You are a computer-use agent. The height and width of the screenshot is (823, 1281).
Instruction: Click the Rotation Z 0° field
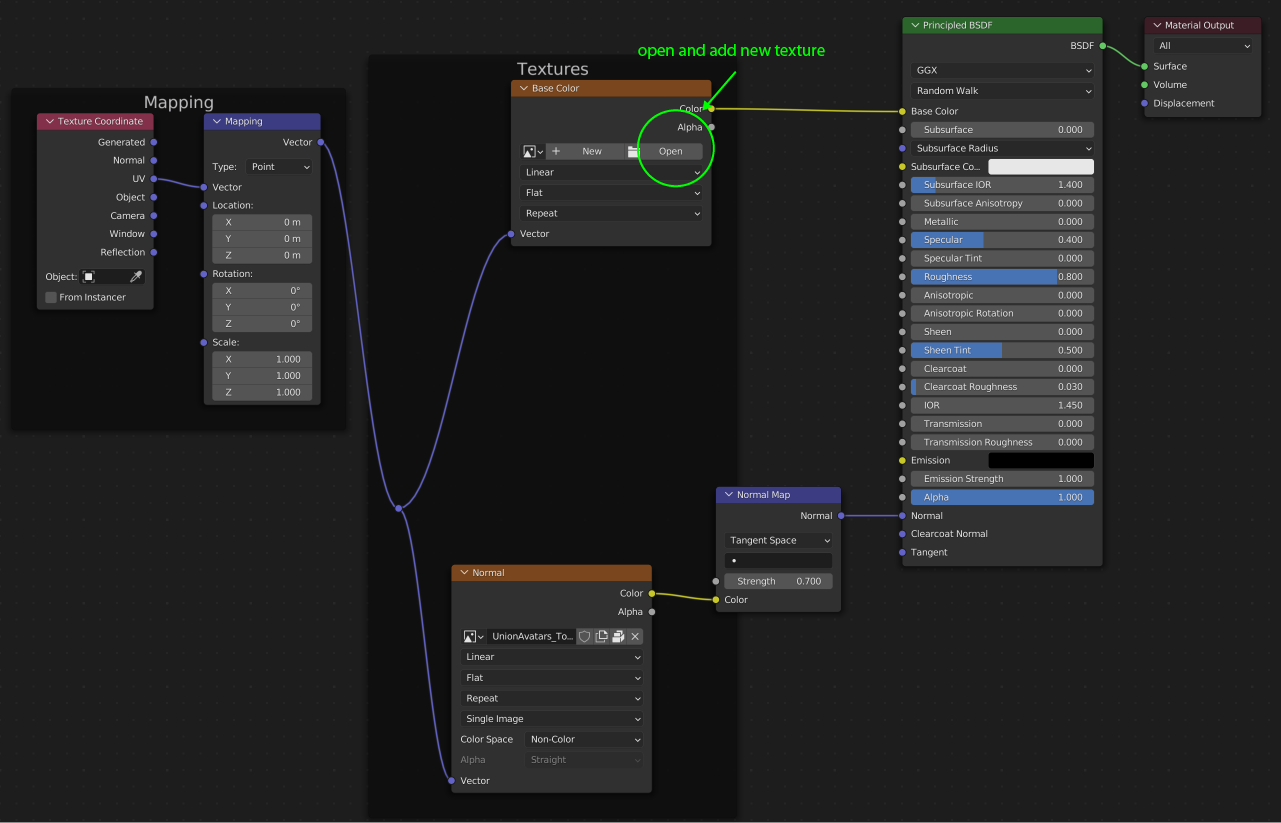click(262, 324)
